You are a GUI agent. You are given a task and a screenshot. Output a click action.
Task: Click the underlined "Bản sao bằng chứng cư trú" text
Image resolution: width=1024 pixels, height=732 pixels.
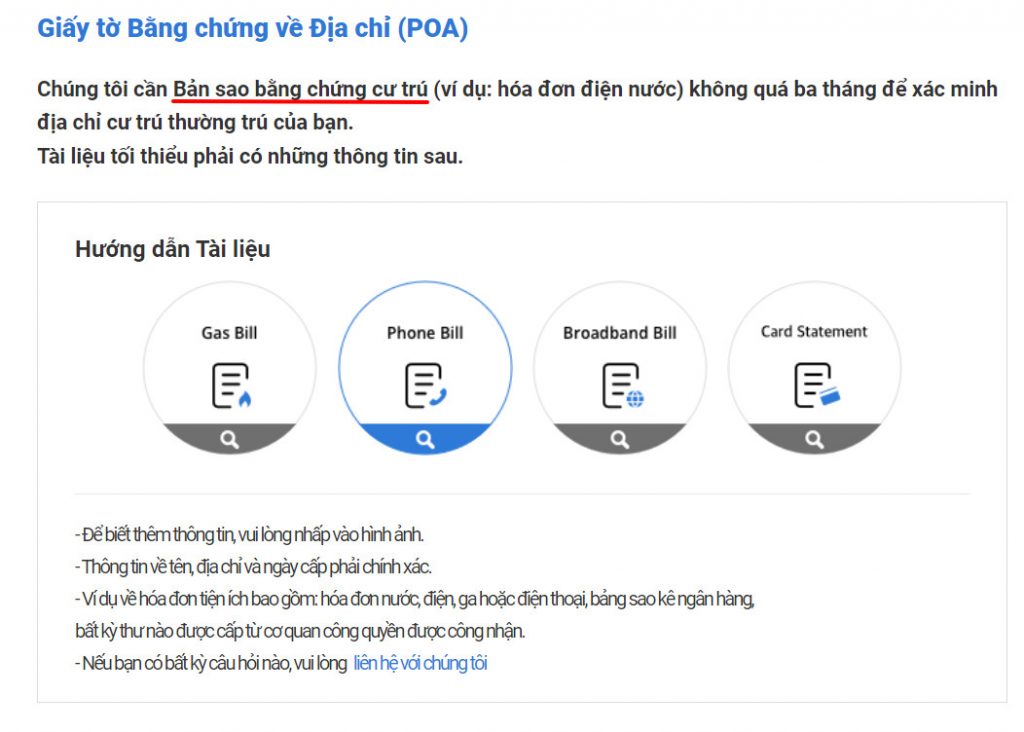point(300,89)
